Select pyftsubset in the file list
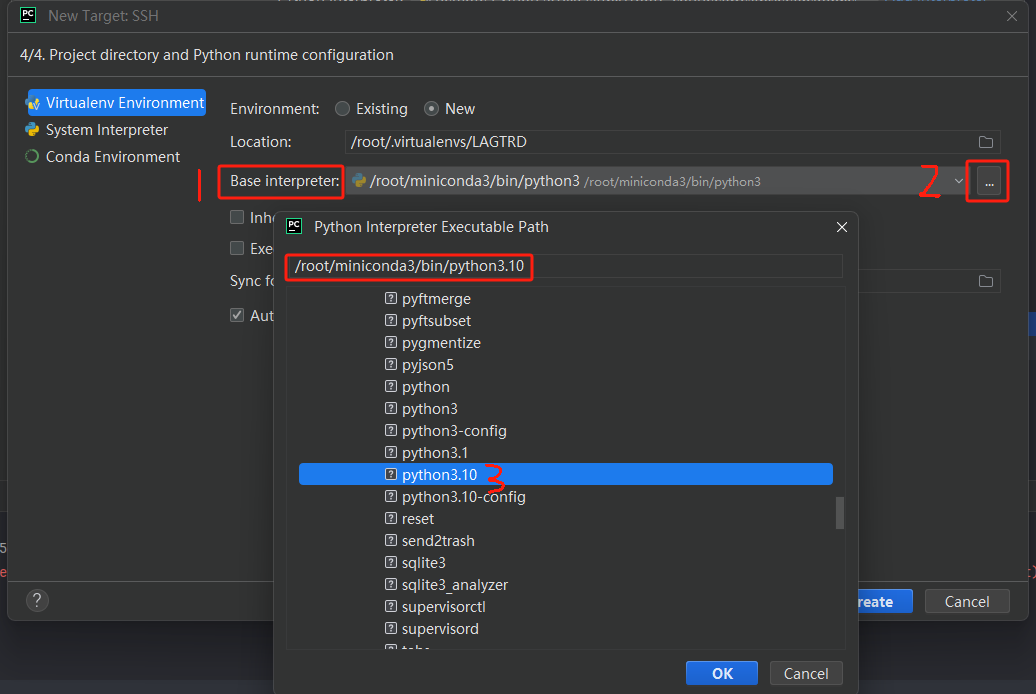 click(436, 321)
